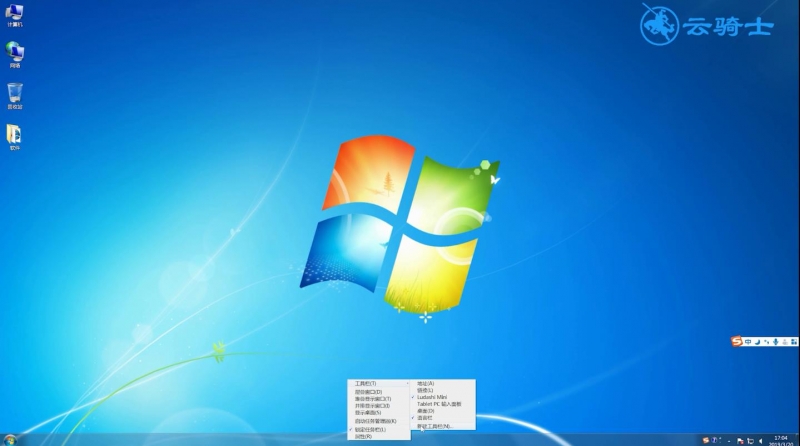Uncheck 锁定任务栏(L) in the context menu
800x446 pixels.
coord(379,430)
